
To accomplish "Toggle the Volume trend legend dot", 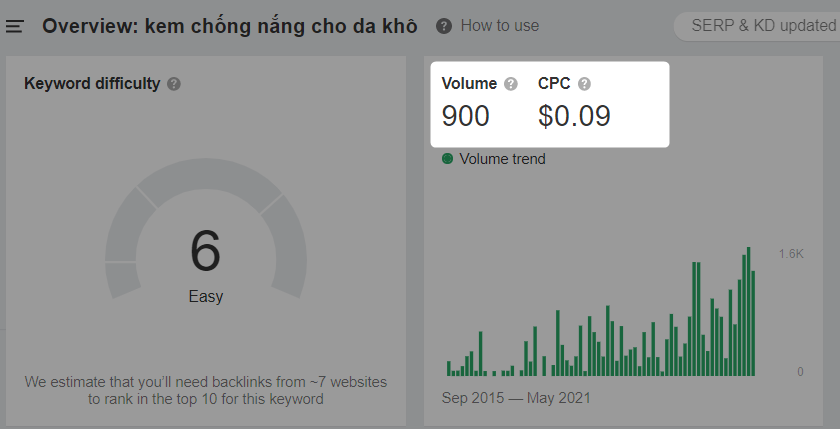I will point(447,159).
